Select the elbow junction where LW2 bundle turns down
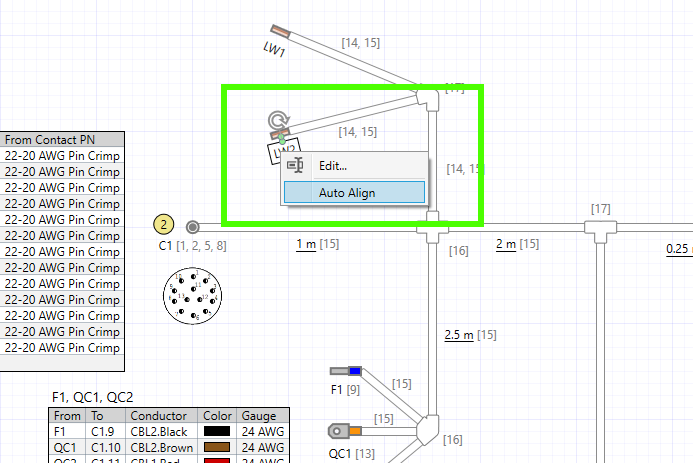The height and width of the screenshot is (463, 693). click(428, 99)
